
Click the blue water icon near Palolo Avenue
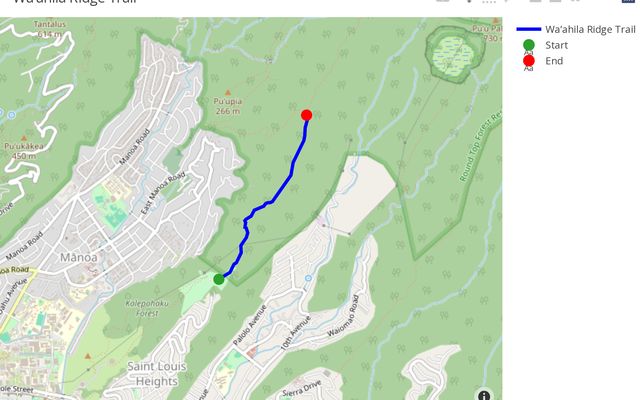[308, 278]
